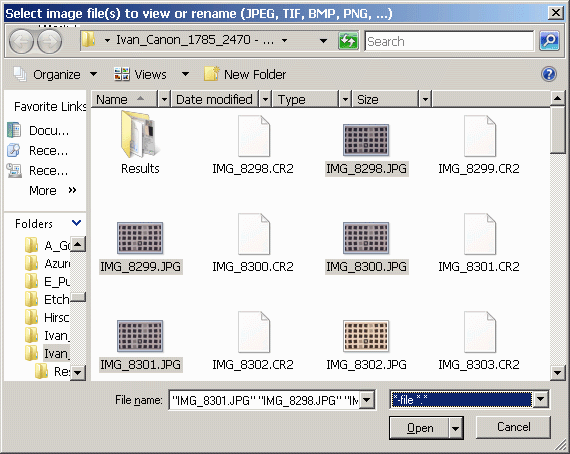Image resolution: width=570 pixels, height=454 pixels.
Task: Expand path arrow after Ivan_Canon_1785_2470
Action: tap(285, 41)
